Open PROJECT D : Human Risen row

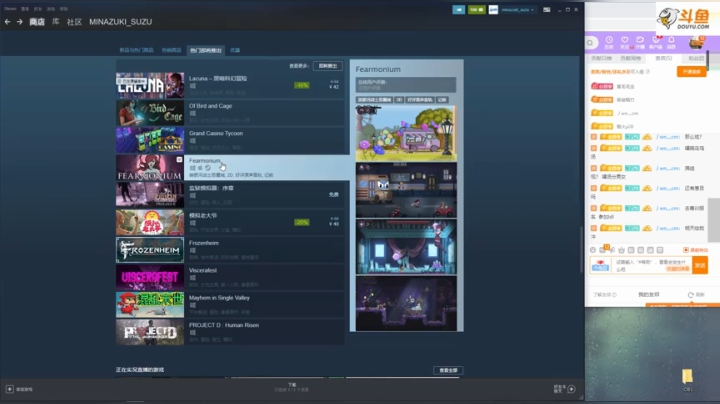pyautogui.click(x=230, y=332)
